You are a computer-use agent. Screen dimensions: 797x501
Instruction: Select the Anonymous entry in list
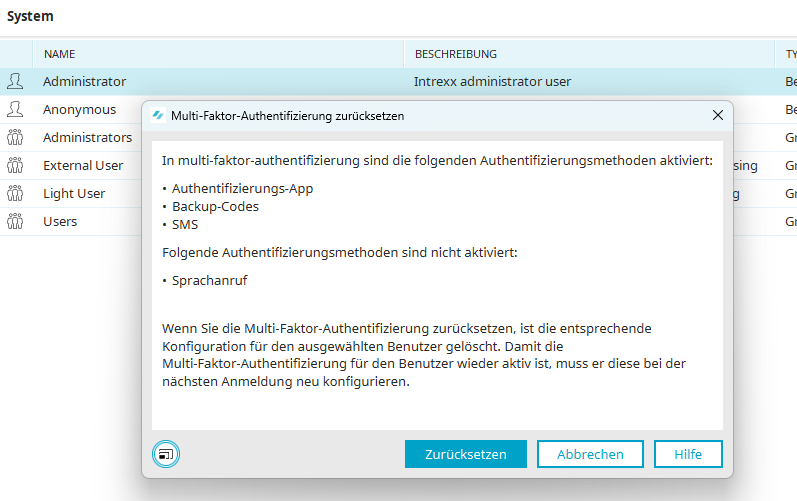79,109
